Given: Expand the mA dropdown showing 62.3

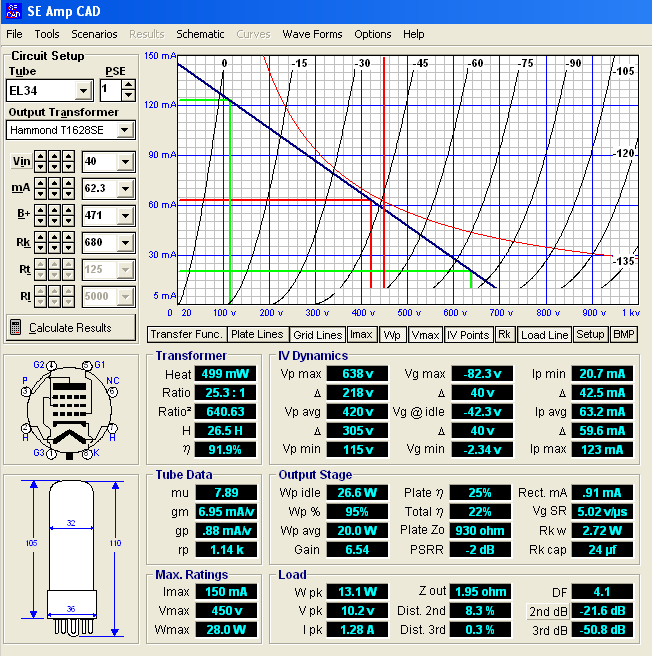Looking at the screenshot, I should (x=126, y=189).
